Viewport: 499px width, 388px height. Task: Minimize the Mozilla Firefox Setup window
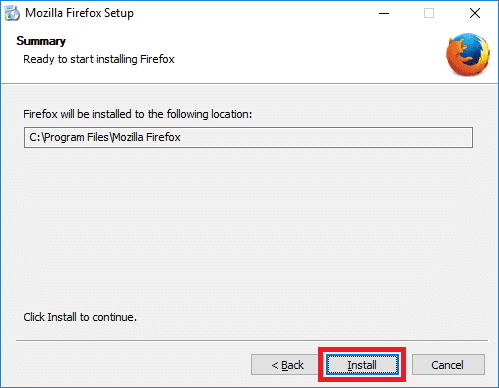tap(384, 13)
